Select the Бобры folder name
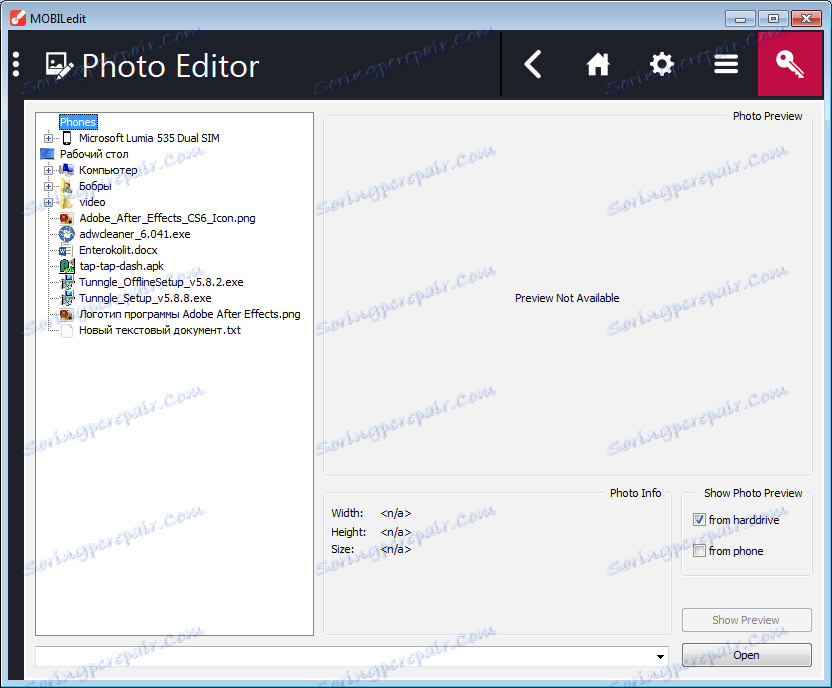 coord(95,186)
